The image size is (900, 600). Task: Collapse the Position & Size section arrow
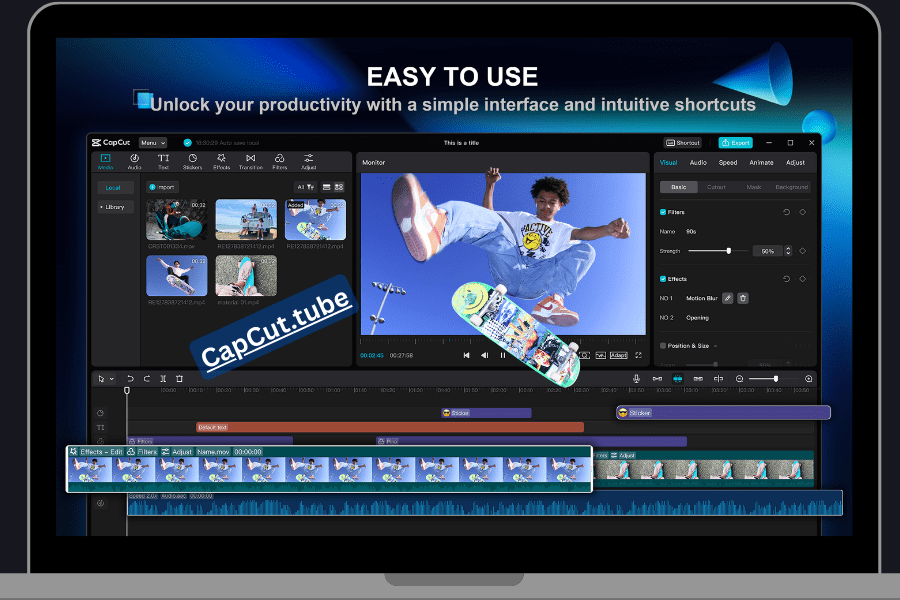[x=716, y=346]
